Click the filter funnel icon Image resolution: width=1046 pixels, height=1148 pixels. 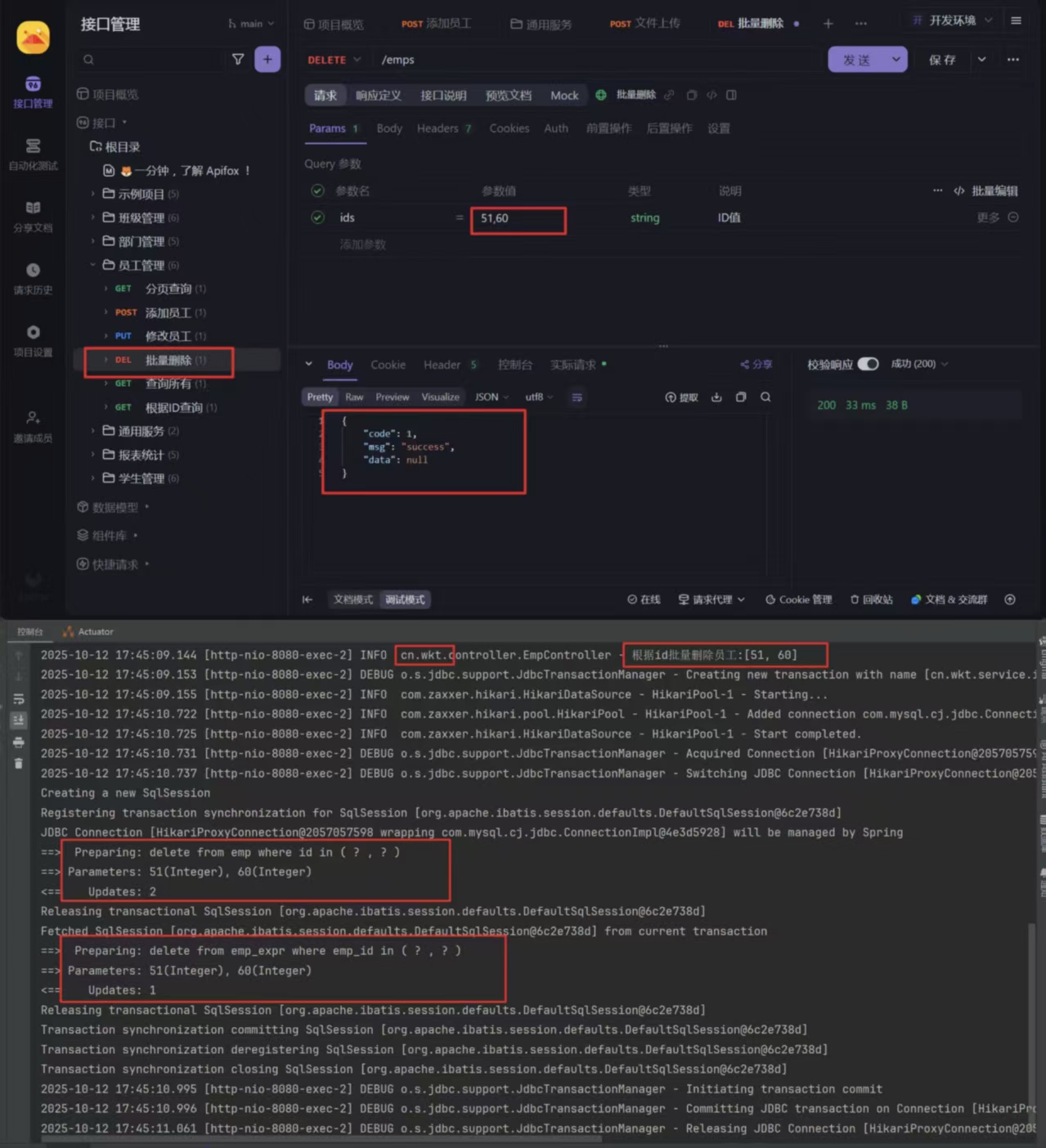tap(238, 59)
